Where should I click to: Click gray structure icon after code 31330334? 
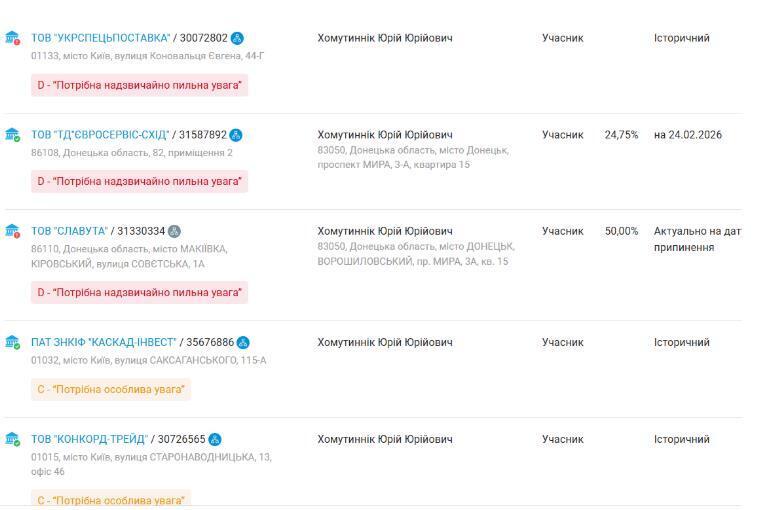pyautogui.click(x=175, y=231)
